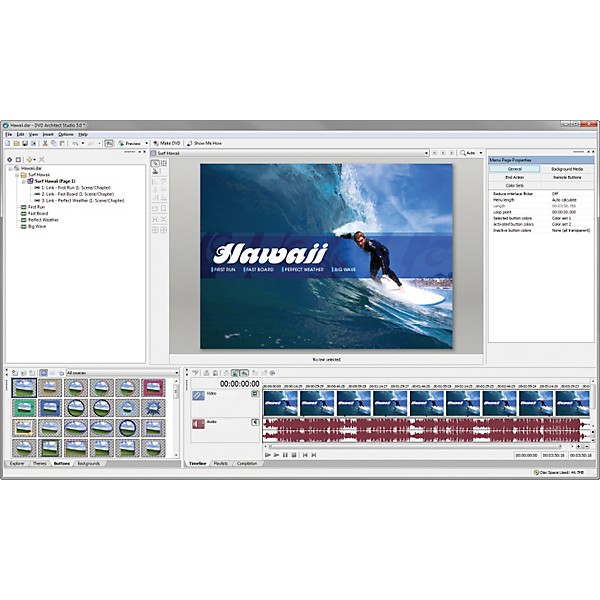This screenshot has width=600, height=600.
Task: Click the Audio track speaker icon
Action: pyautogui.click(x=198, y=424)
